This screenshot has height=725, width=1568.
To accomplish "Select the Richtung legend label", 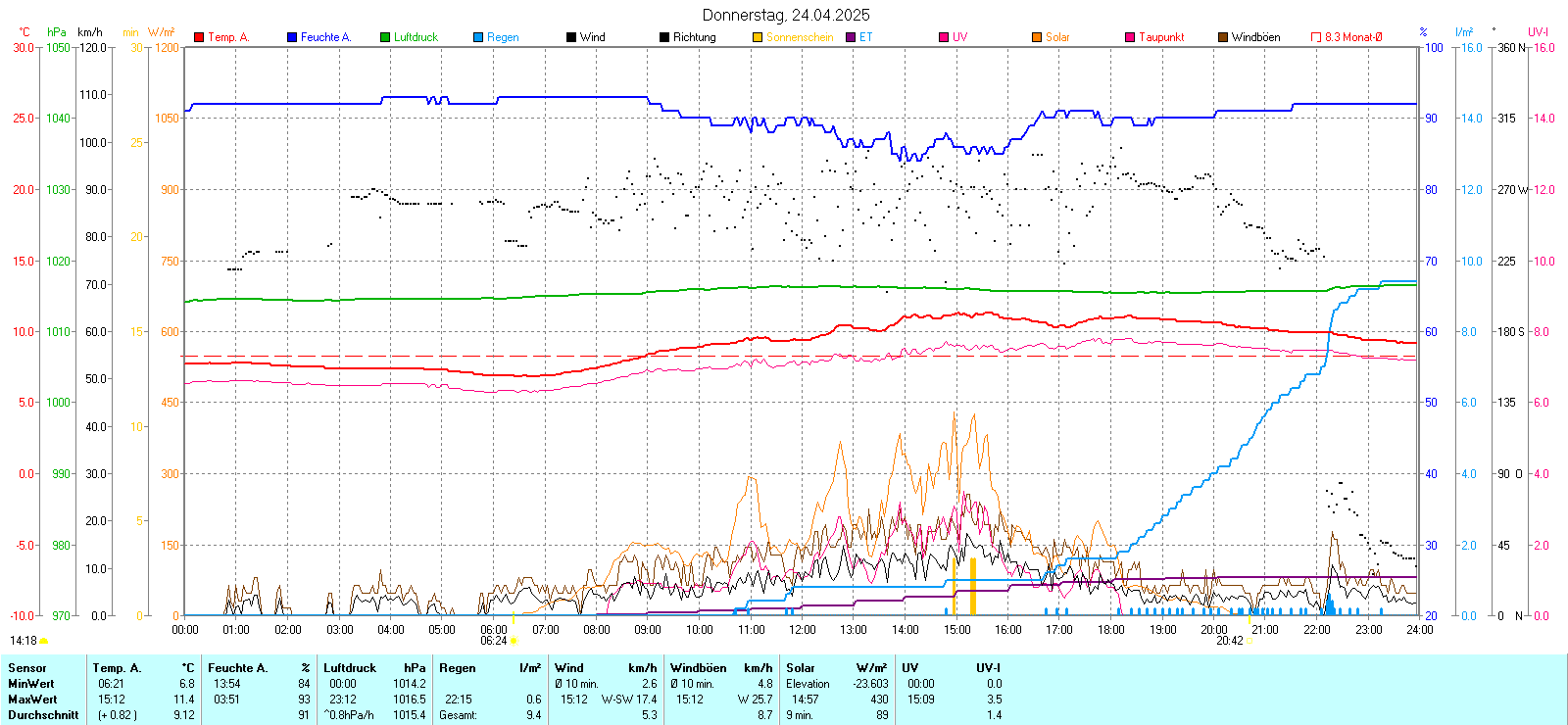I will (694, 37).
